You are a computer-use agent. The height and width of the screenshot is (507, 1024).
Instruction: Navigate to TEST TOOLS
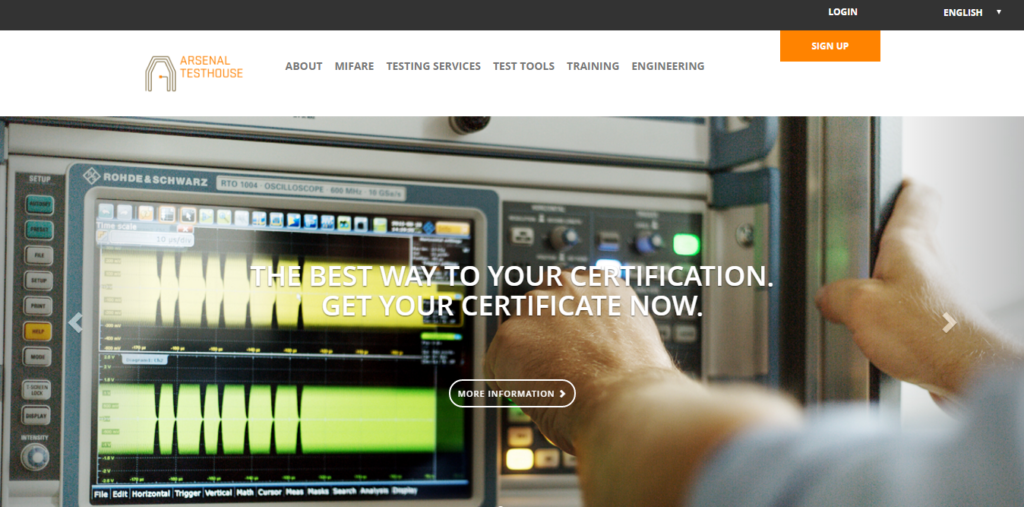coord(523,66)
